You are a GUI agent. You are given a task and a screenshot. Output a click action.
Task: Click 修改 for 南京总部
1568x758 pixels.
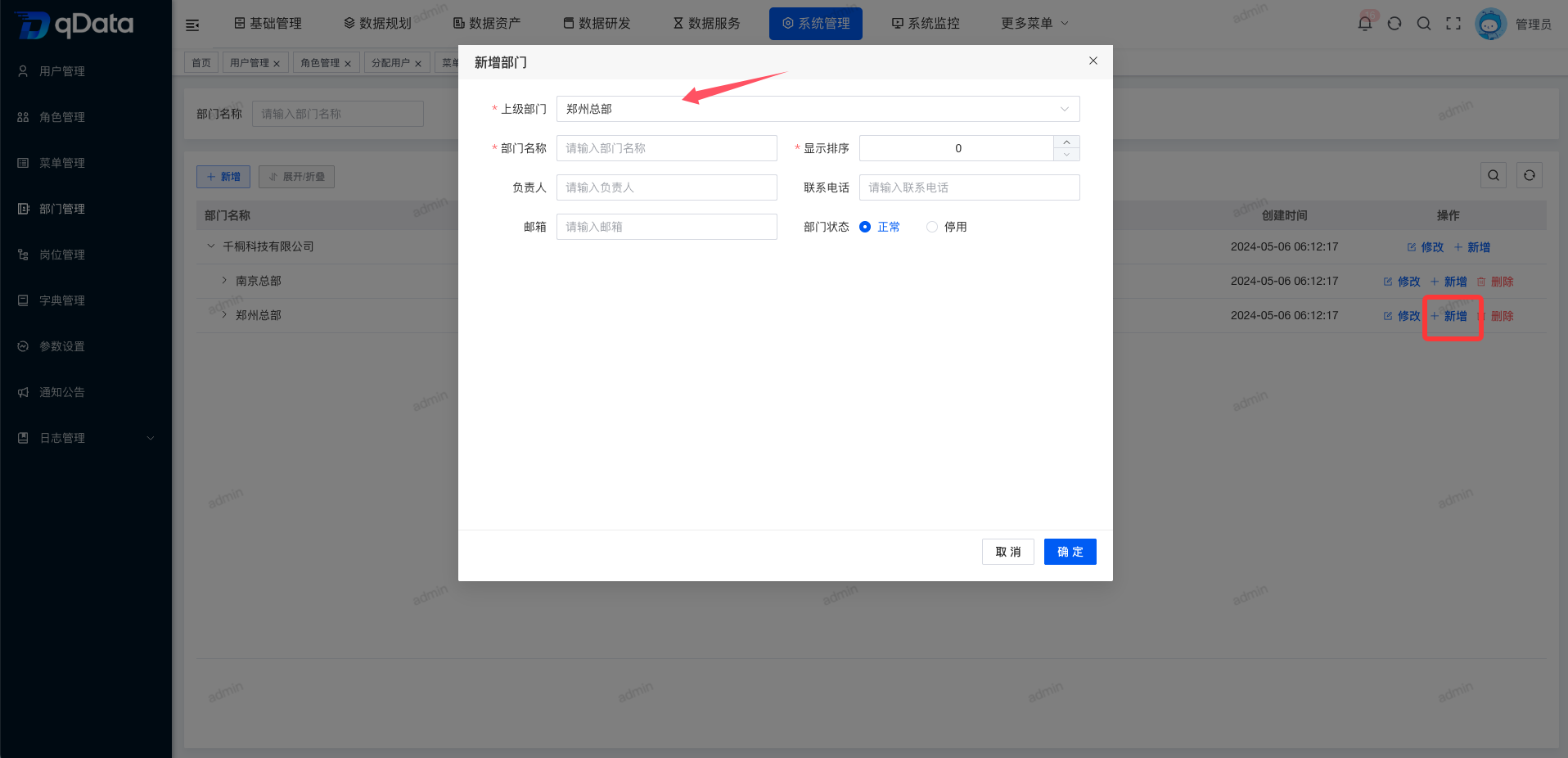click(x=1402, y=282)
